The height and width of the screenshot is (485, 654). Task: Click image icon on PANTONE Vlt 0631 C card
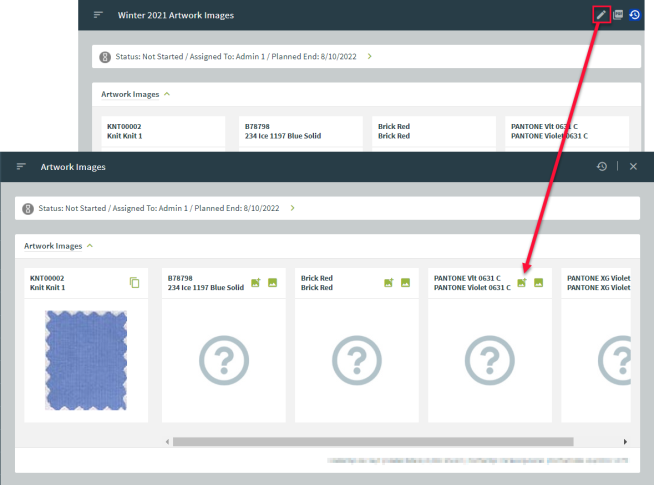click(x=538, y=283)
